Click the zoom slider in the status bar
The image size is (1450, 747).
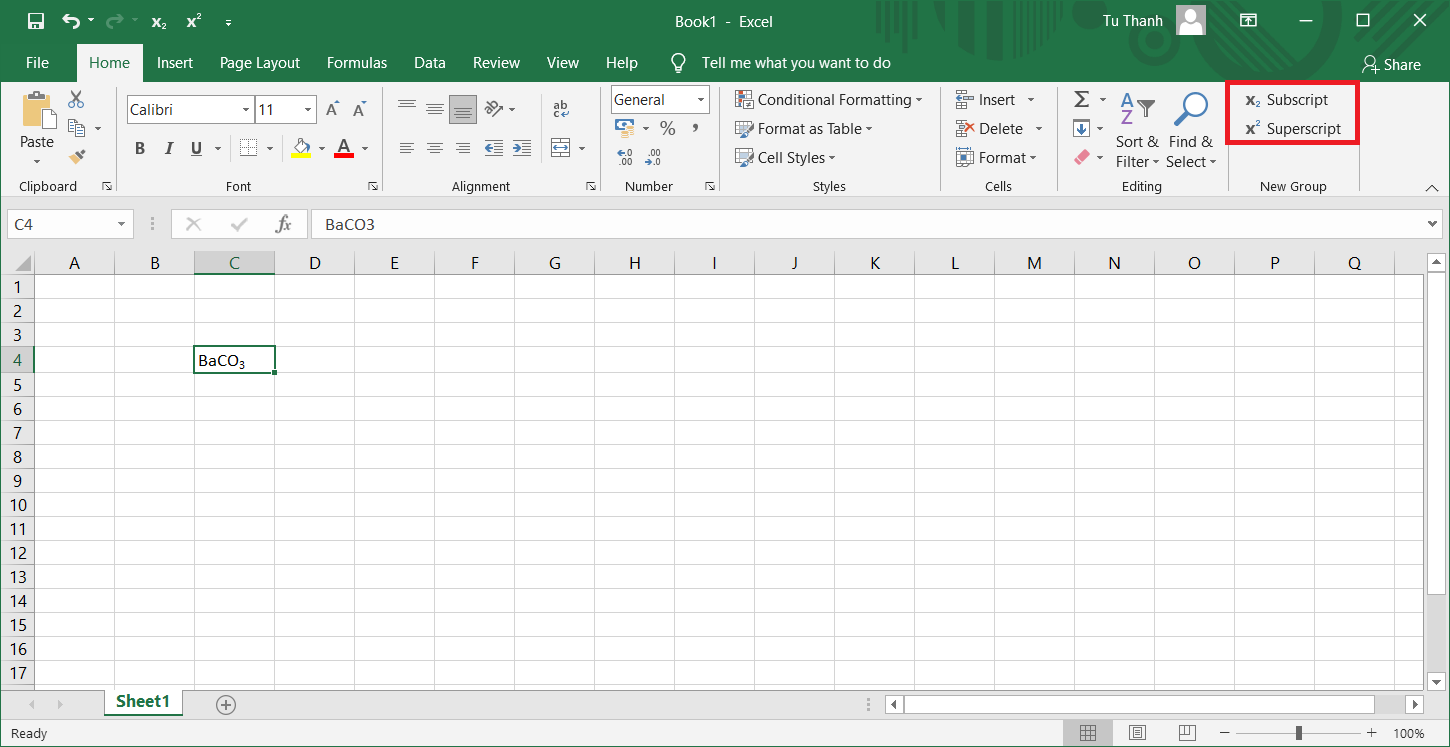(1298, 733)
